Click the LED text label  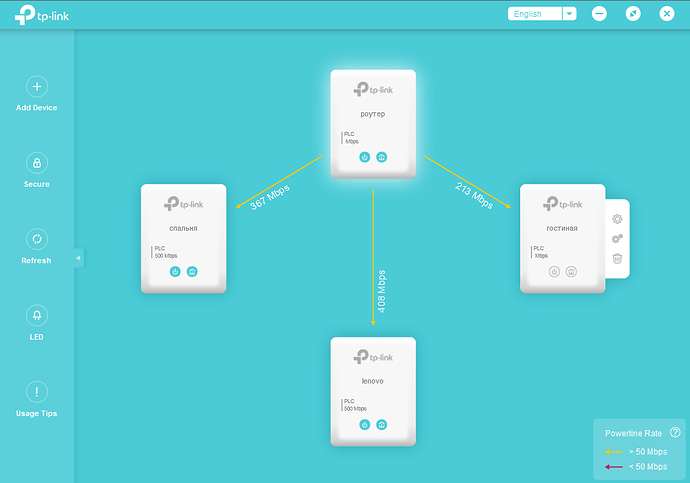(x=37, y=337)
